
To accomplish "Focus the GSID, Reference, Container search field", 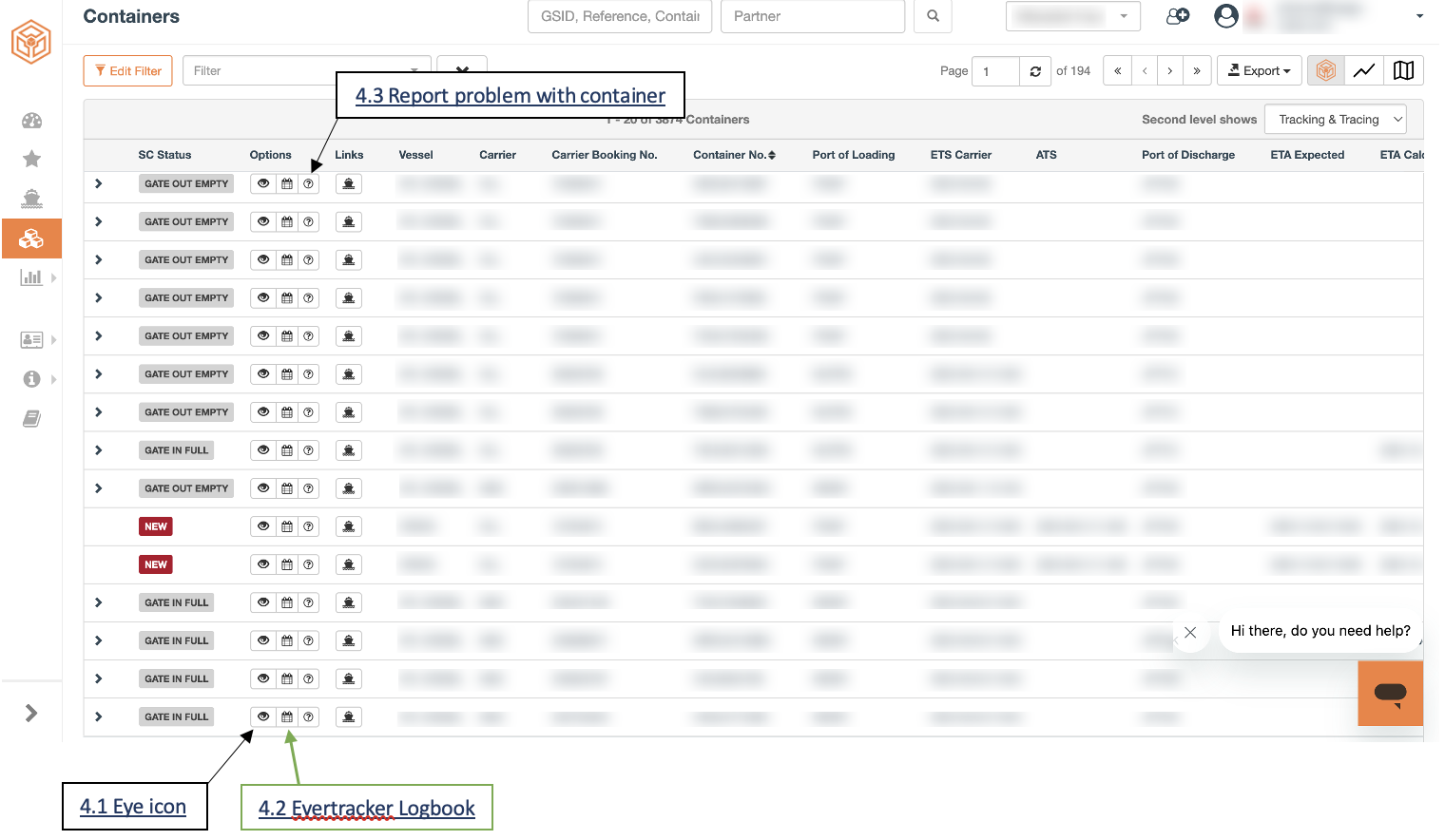I will click(620, 16).
